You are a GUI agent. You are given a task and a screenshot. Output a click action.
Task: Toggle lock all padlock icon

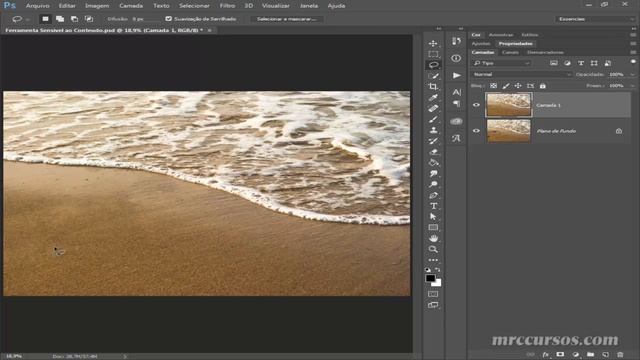click(x=542, y=86)
